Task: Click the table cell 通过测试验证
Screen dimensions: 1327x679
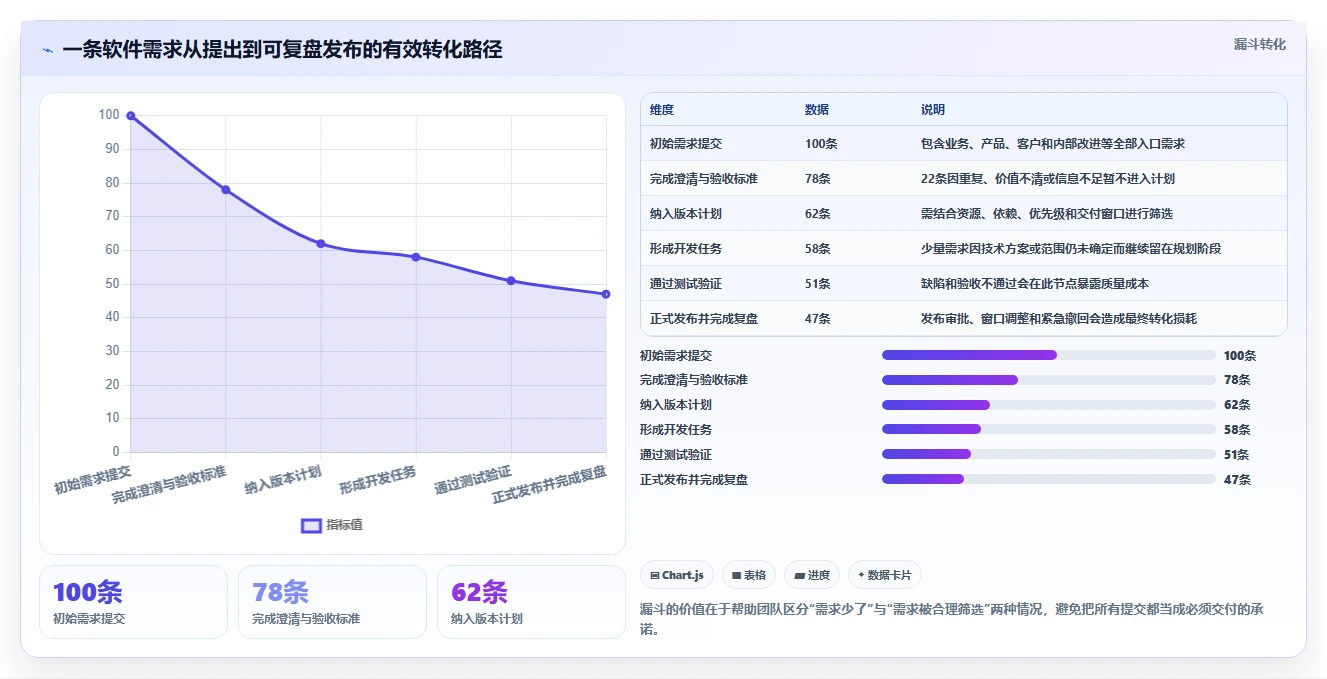Action: pyautogui.click(x=686, y=284)
